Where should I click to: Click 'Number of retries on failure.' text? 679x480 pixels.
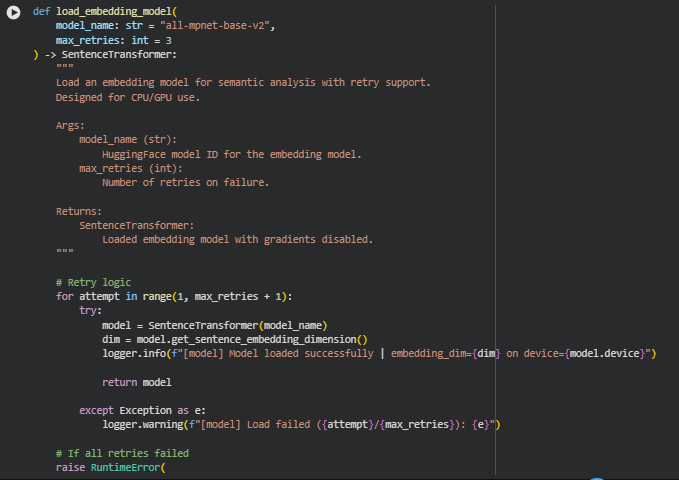tap(185, 183)
